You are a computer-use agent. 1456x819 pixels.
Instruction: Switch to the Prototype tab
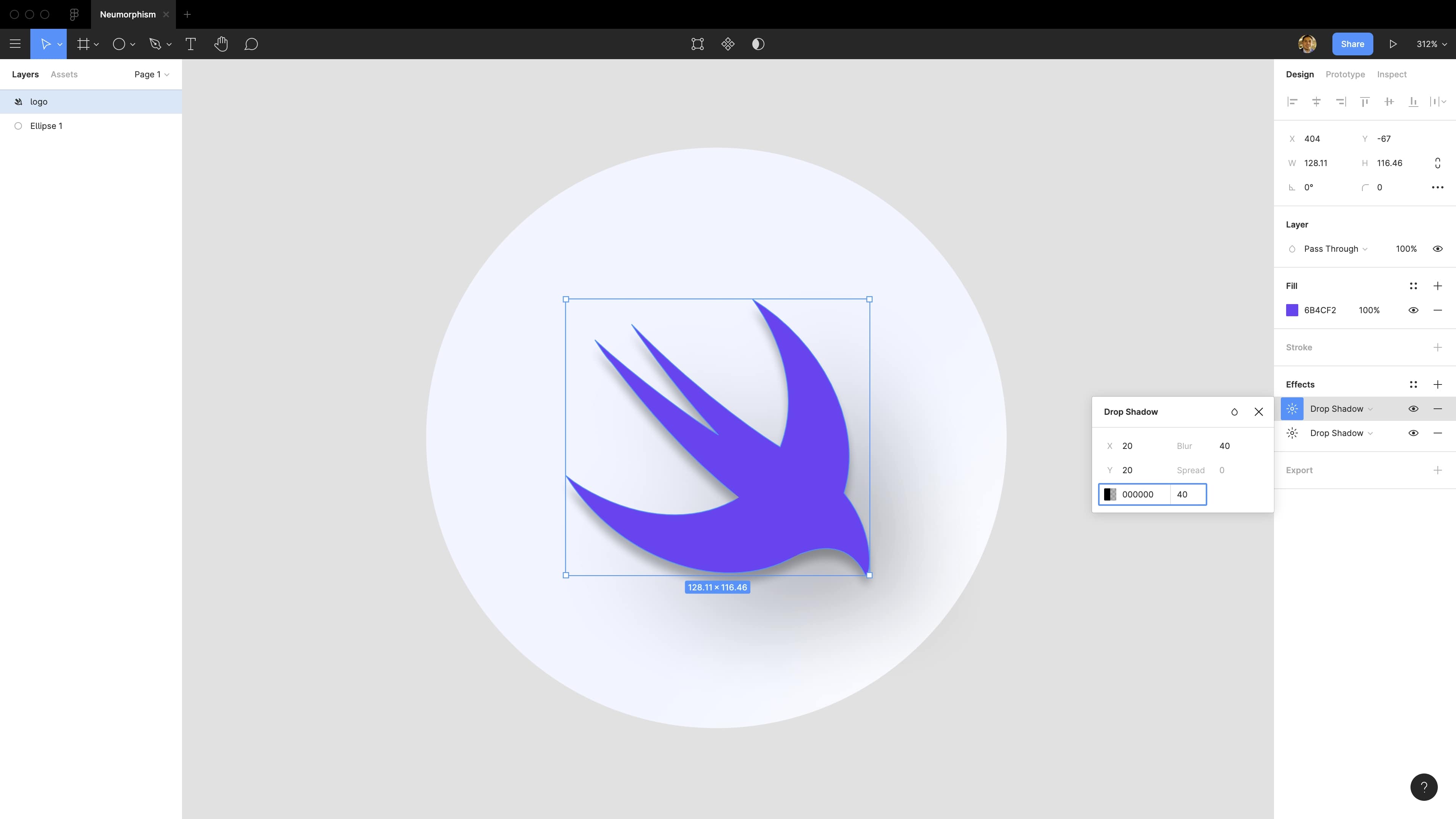(x=1345, y=74)
